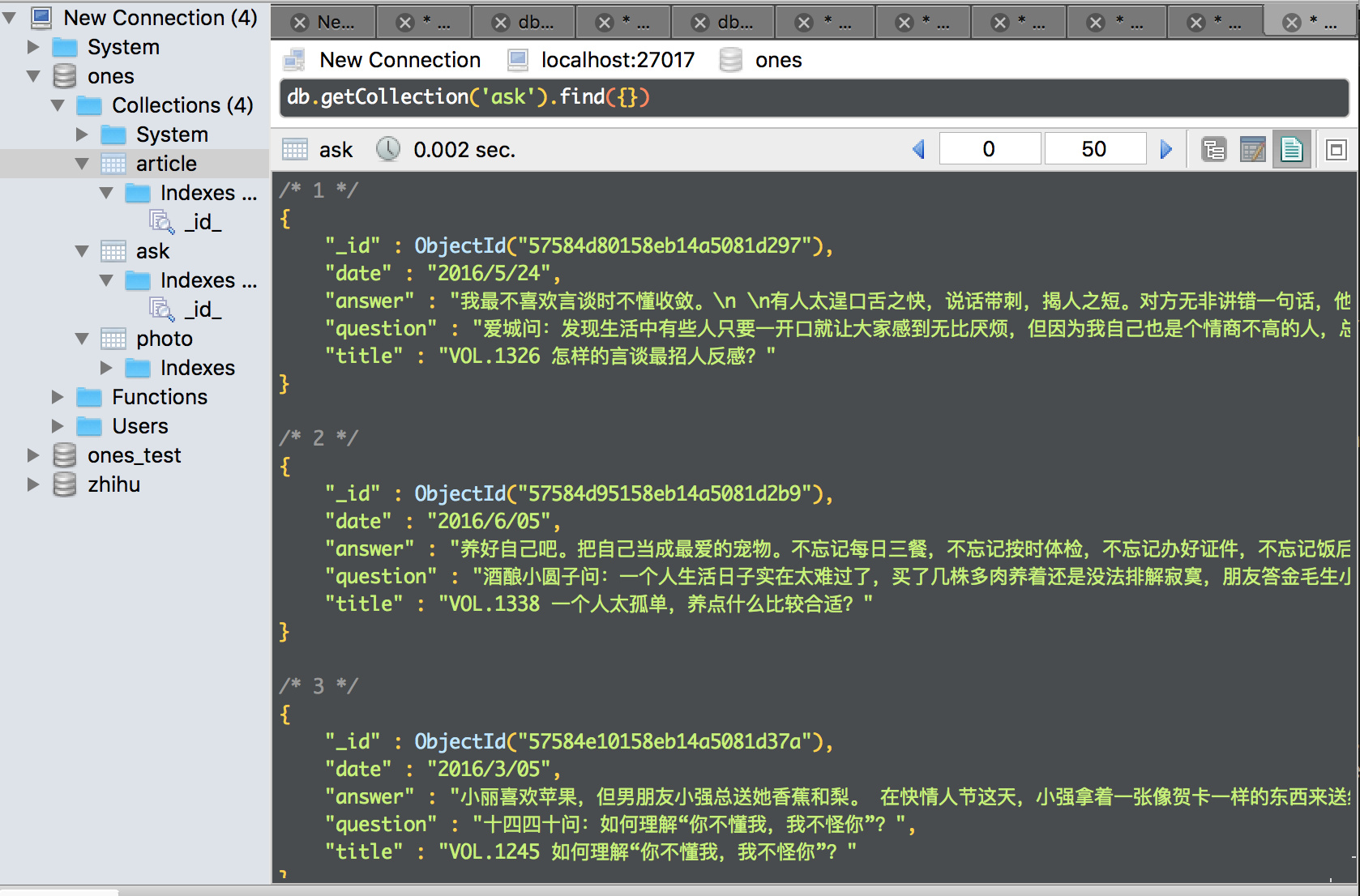Click the clock icon beside 0.002 sec.

[388, 149]
